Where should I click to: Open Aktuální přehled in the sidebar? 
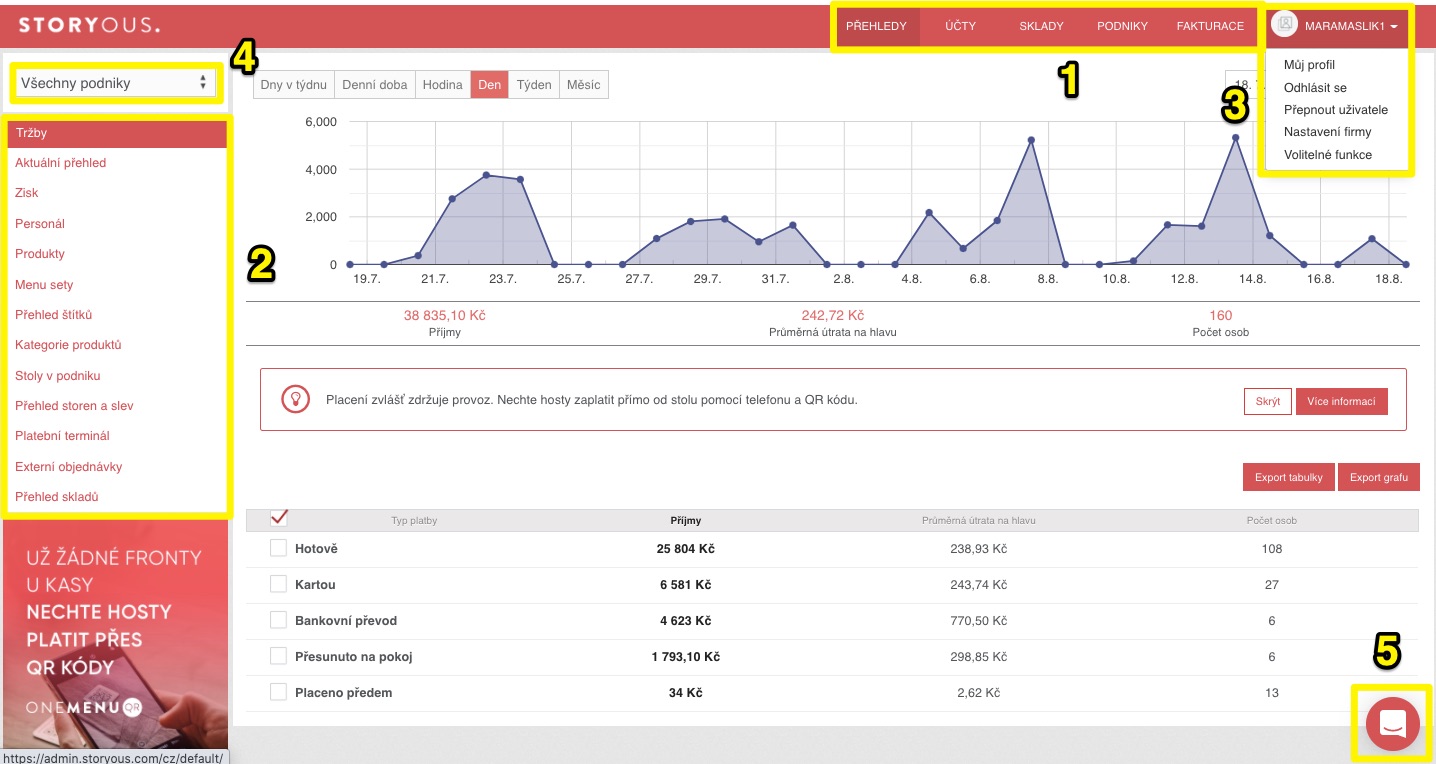pos(60,163)
